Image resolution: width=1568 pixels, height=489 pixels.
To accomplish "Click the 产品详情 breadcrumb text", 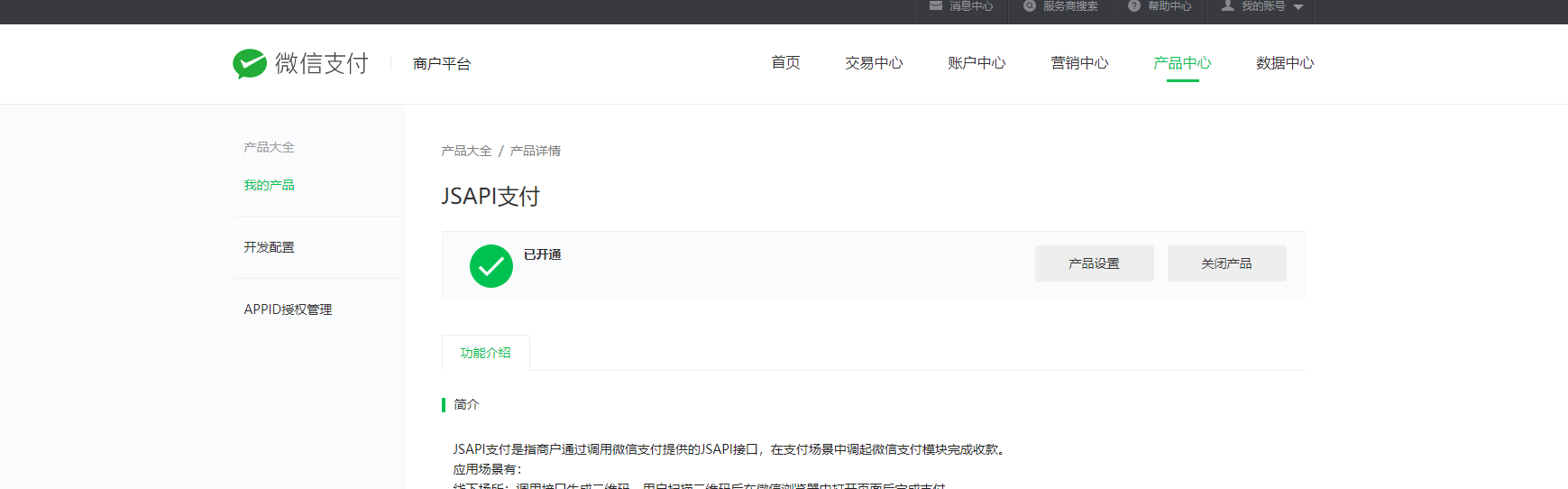I will [x=536, y=151].
